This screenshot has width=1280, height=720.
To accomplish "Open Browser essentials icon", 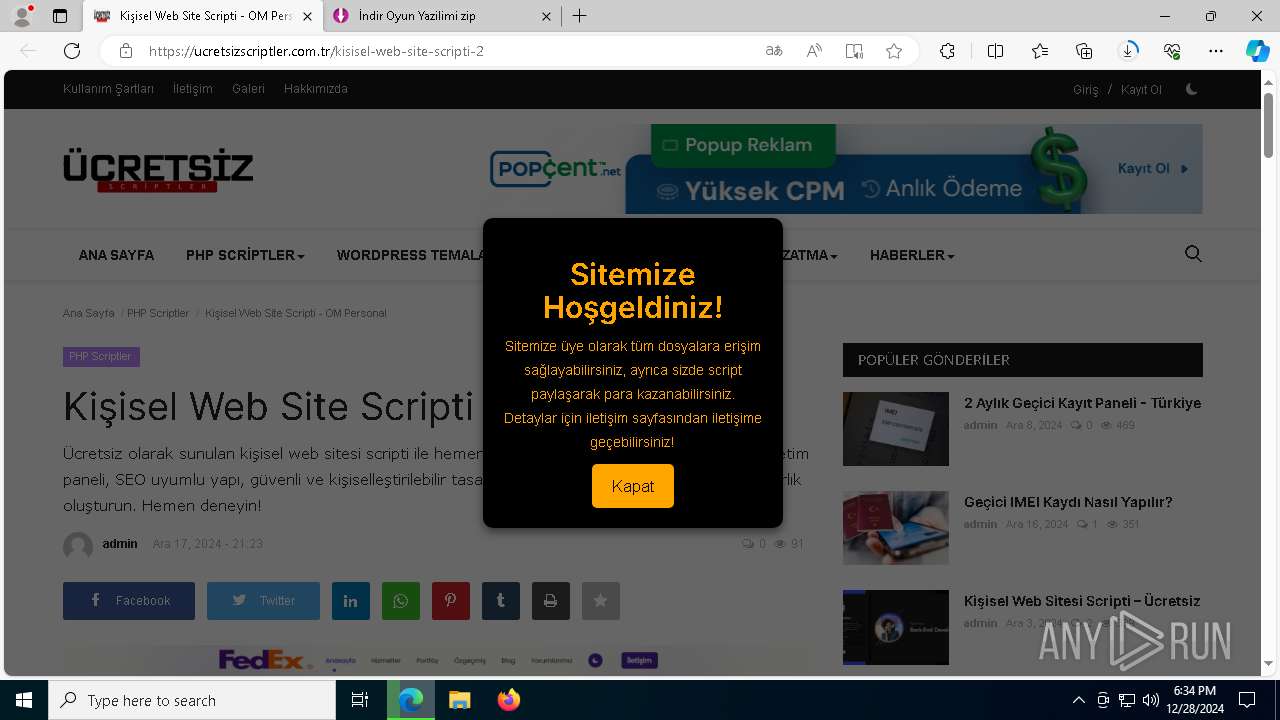I will 1172,51.
